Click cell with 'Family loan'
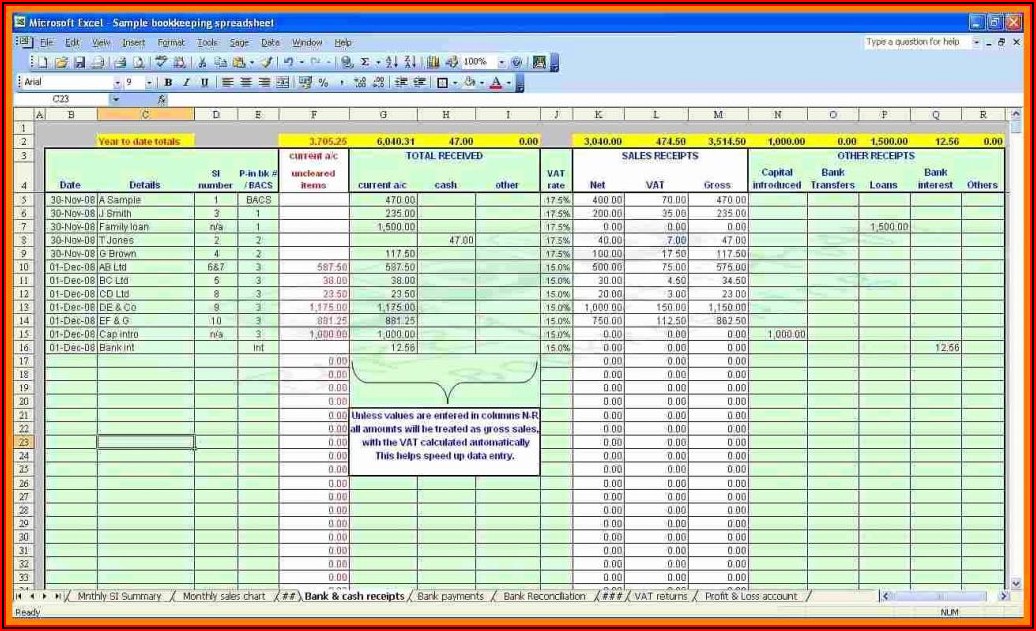 pyautogui.click(x=145, y=227)
